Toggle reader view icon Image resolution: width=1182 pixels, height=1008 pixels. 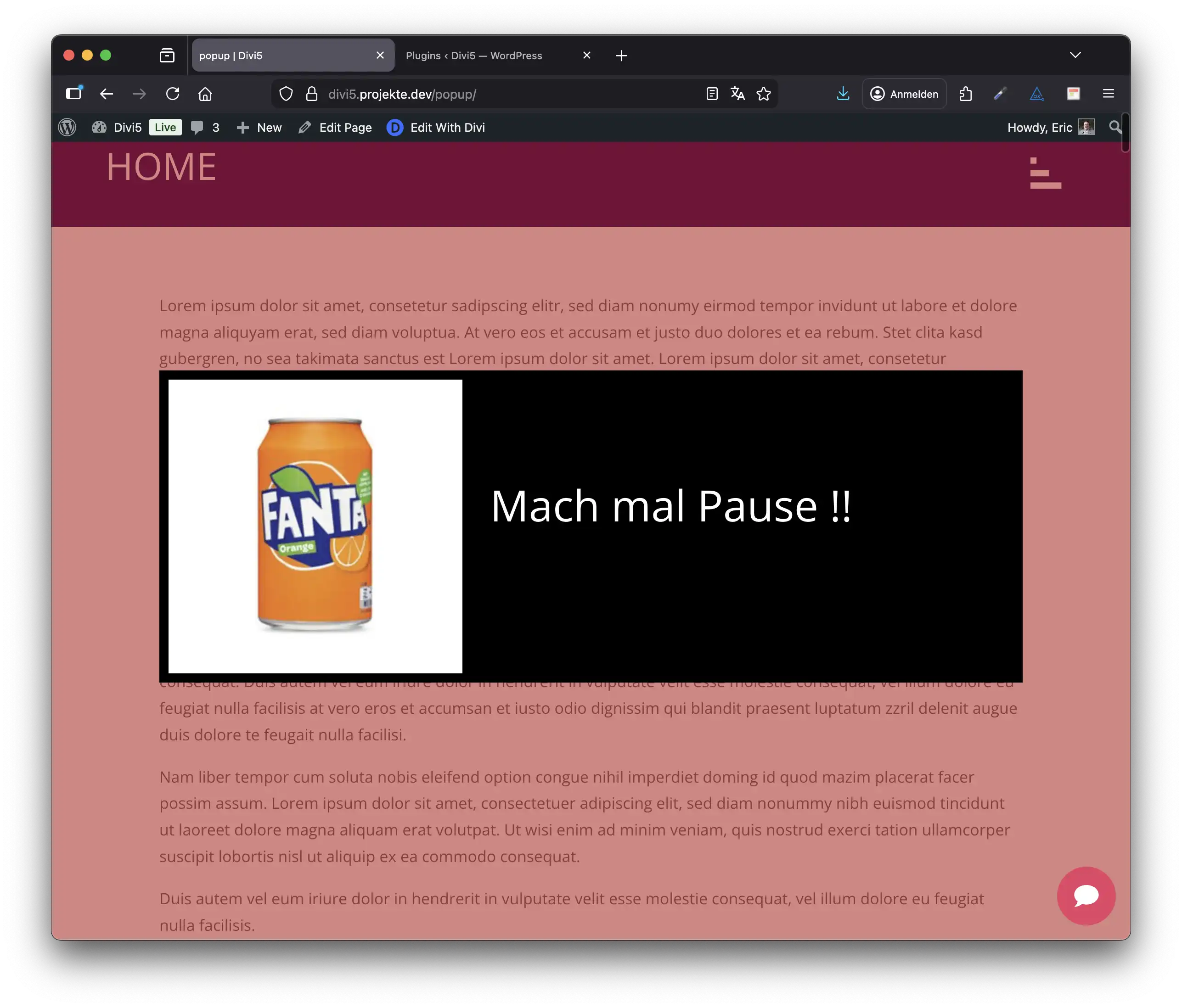(x=711, y=94)
